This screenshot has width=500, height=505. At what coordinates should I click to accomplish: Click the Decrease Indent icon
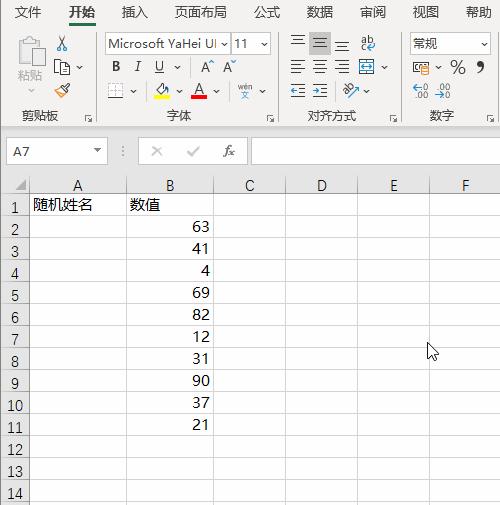pyautogui.click(x=298, y=91)
